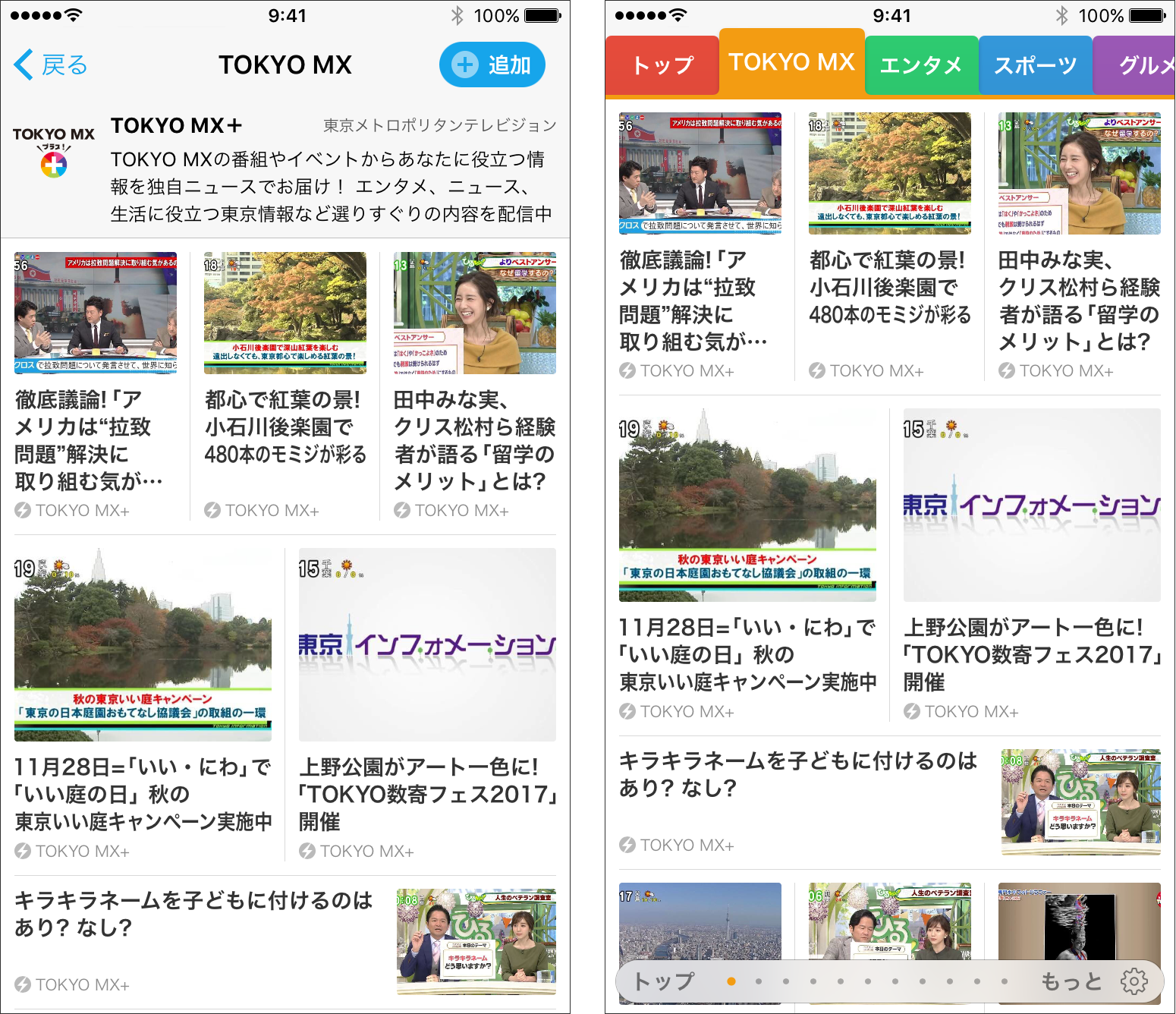Open right screen キラキラネーム thumbnail
Image resolution: width=1176 pixels, height=1014 pixels.
pos(1081,801)
